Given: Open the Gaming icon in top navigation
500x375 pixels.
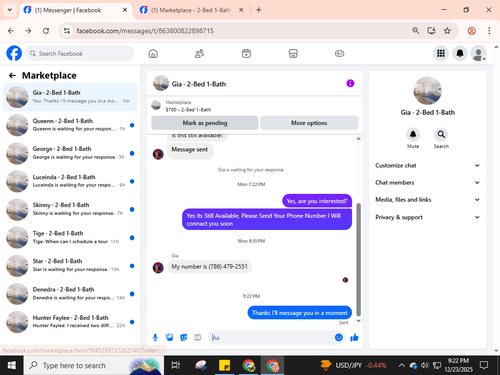Looking at the screenshot, I should [x=339, y=53].
